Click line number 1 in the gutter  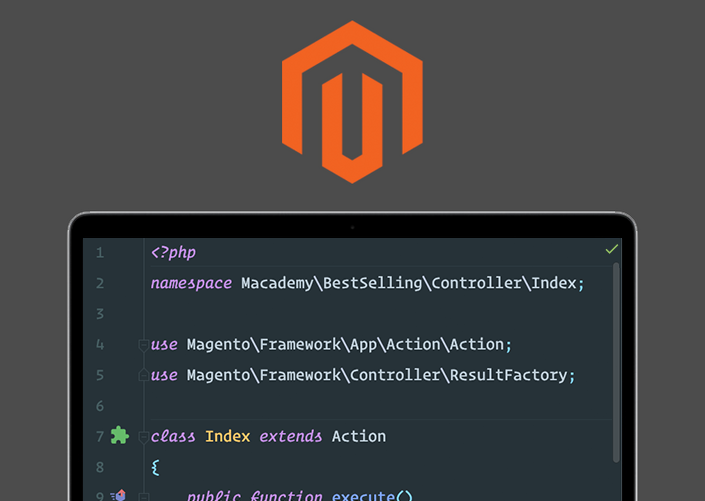click(100, 253)
